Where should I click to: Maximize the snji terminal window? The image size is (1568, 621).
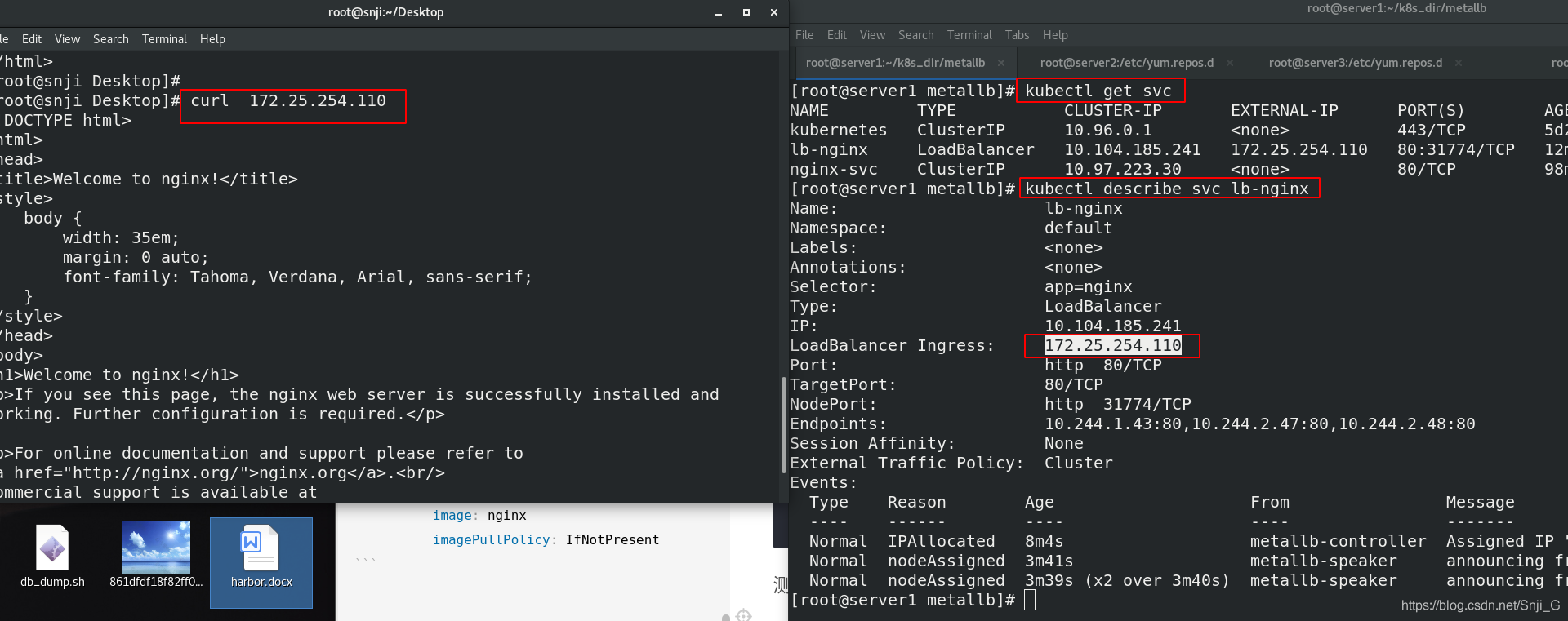click(746, 13)
